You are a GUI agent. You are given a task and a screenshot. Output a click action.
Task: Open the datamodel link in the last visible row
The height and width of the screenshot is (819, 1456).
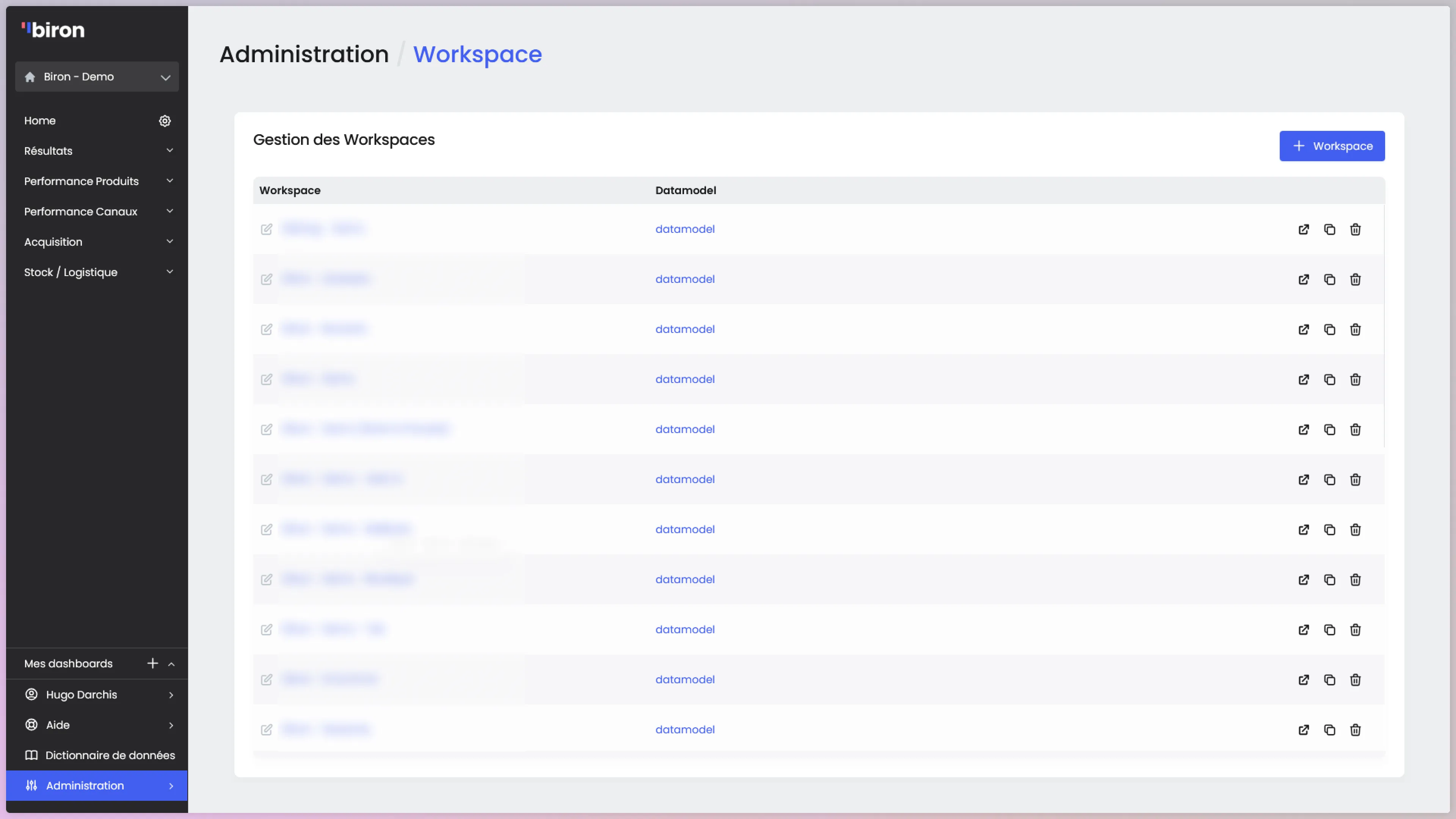tap(685, 729)
